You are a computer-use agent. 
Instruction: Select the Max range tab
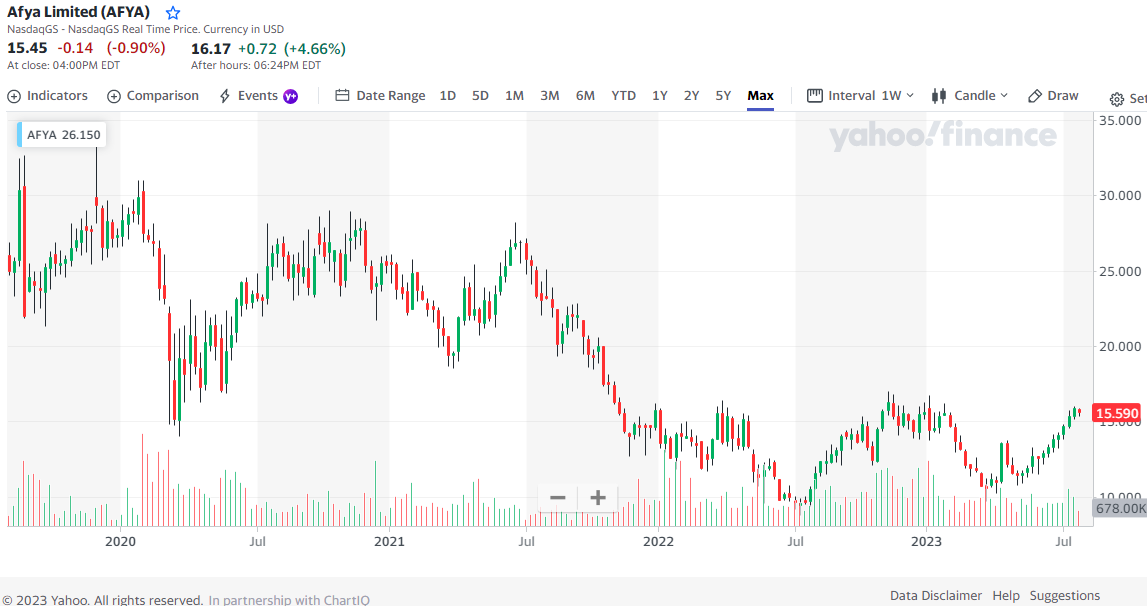(761, 96)
